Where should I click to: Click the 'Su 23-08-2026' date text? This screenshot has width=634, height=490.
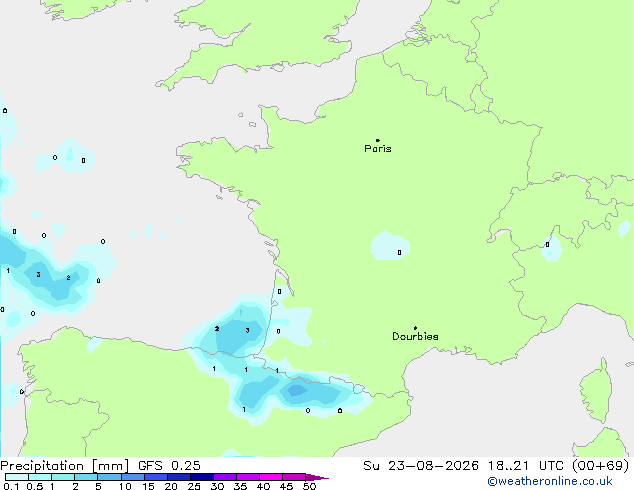pos(421,466)
